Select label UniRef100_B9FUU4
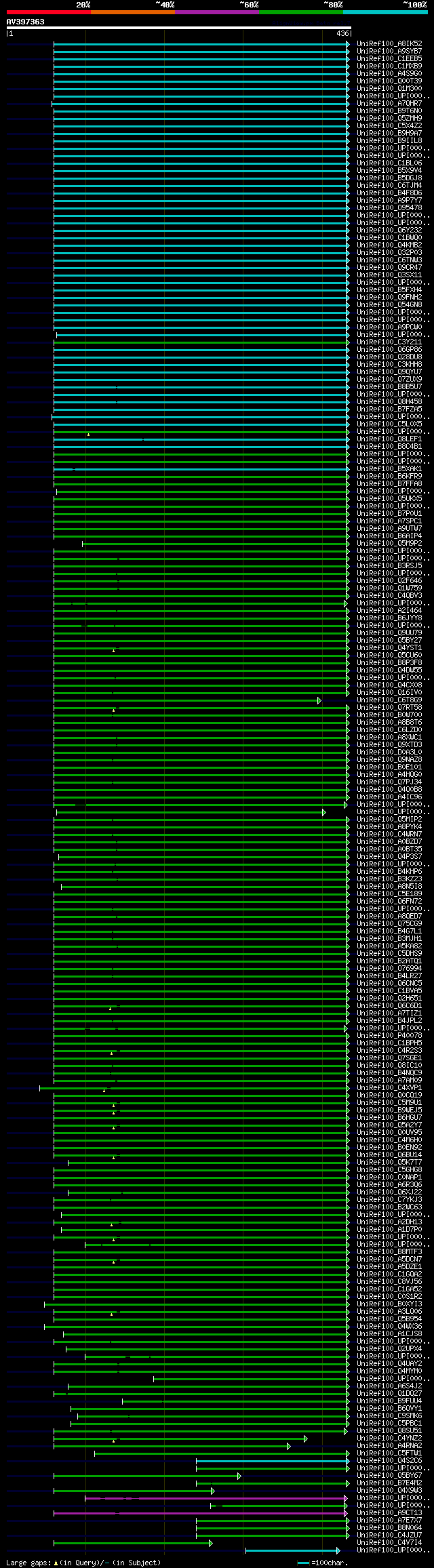The height and width of the screenshot is (1568, 434). click(x=389, y=1401)
